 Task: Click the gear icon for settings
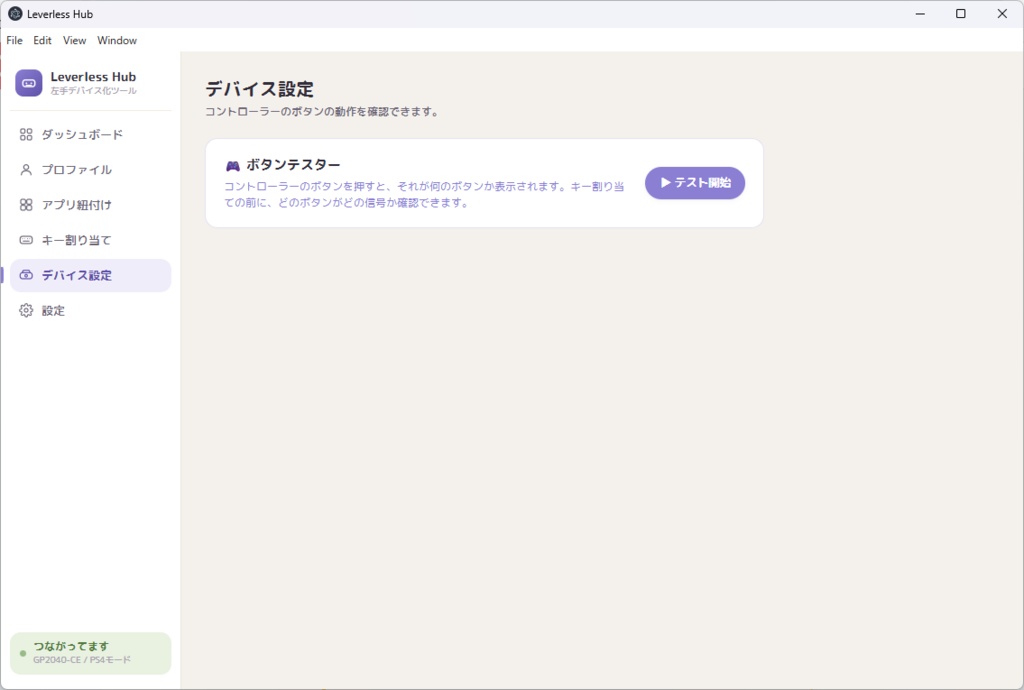26,311
